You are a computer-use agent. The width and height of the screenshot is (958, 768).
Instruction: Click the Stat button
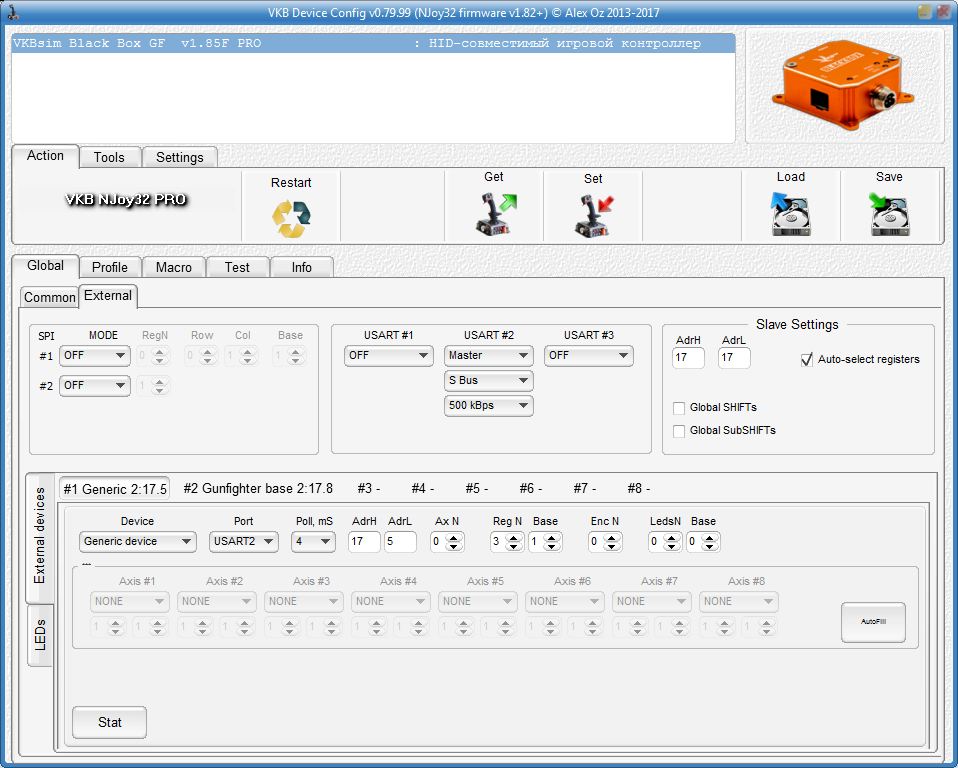pos(109,722)
